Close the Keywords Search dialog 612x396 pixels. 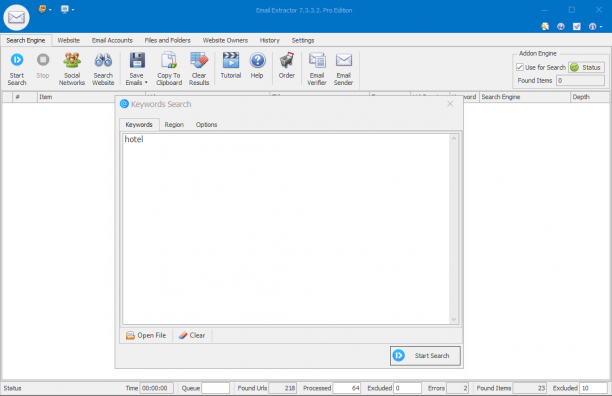pyautogui.click(x=450, y=104)
